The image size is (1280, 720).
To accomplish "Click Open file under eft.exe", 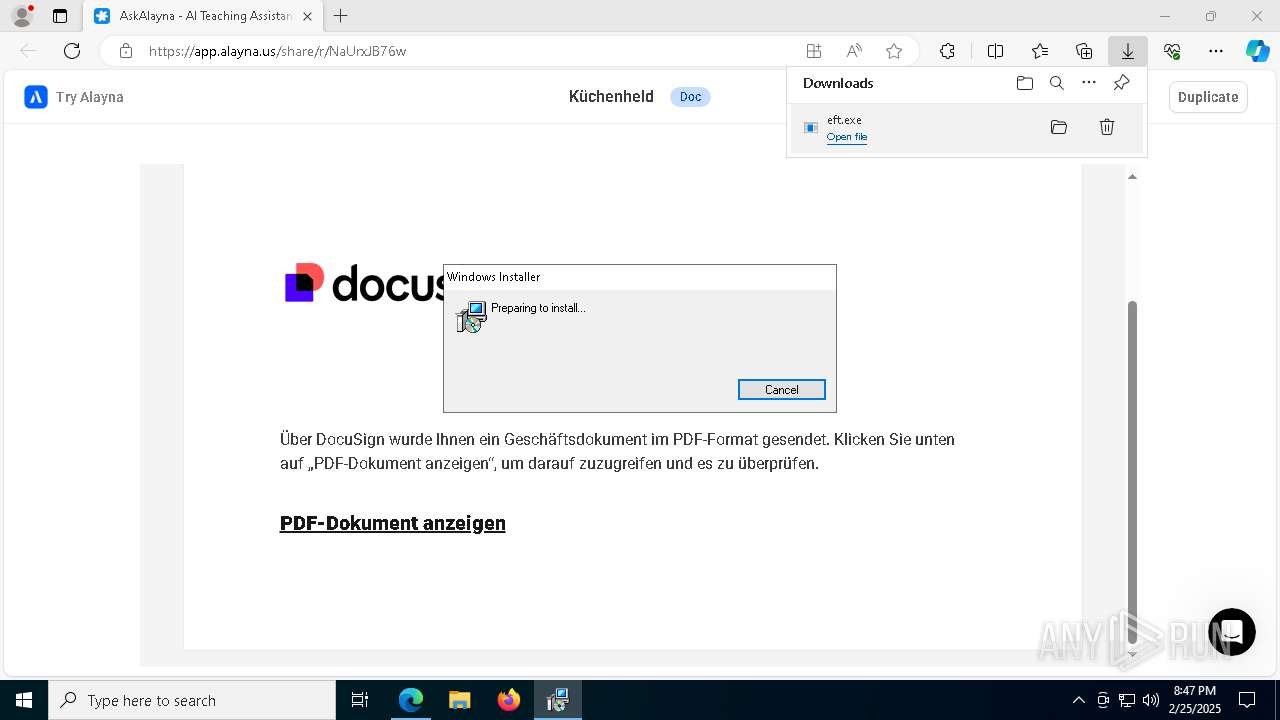I will tap(846, 137).
